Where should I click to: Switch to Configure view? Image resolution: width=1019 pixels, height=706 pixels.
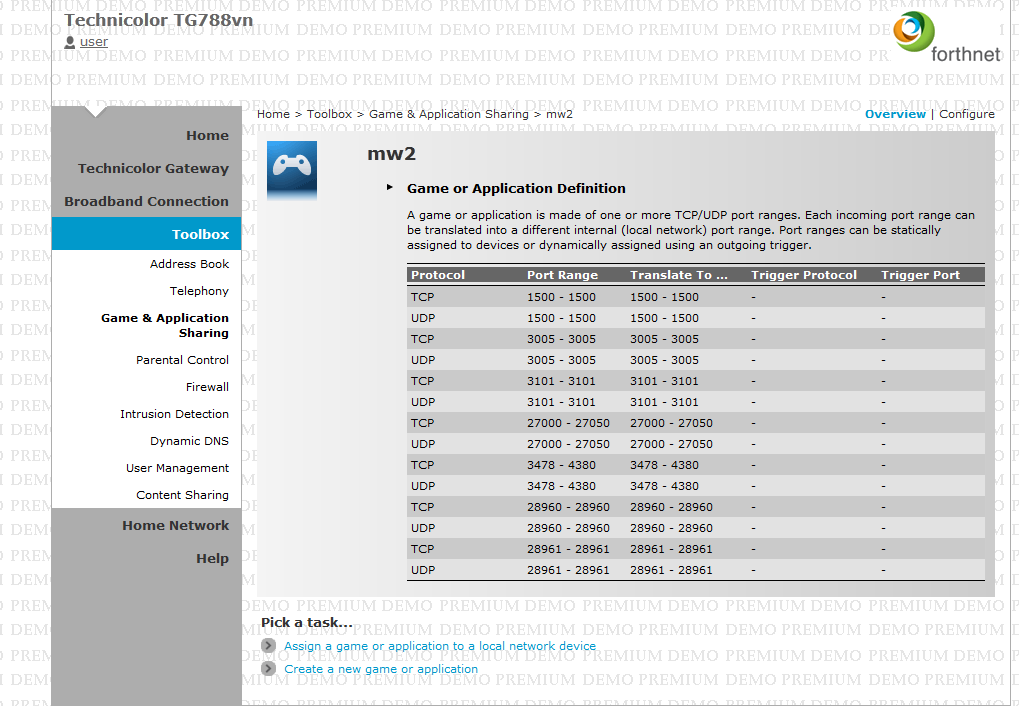tap(966, 114)
